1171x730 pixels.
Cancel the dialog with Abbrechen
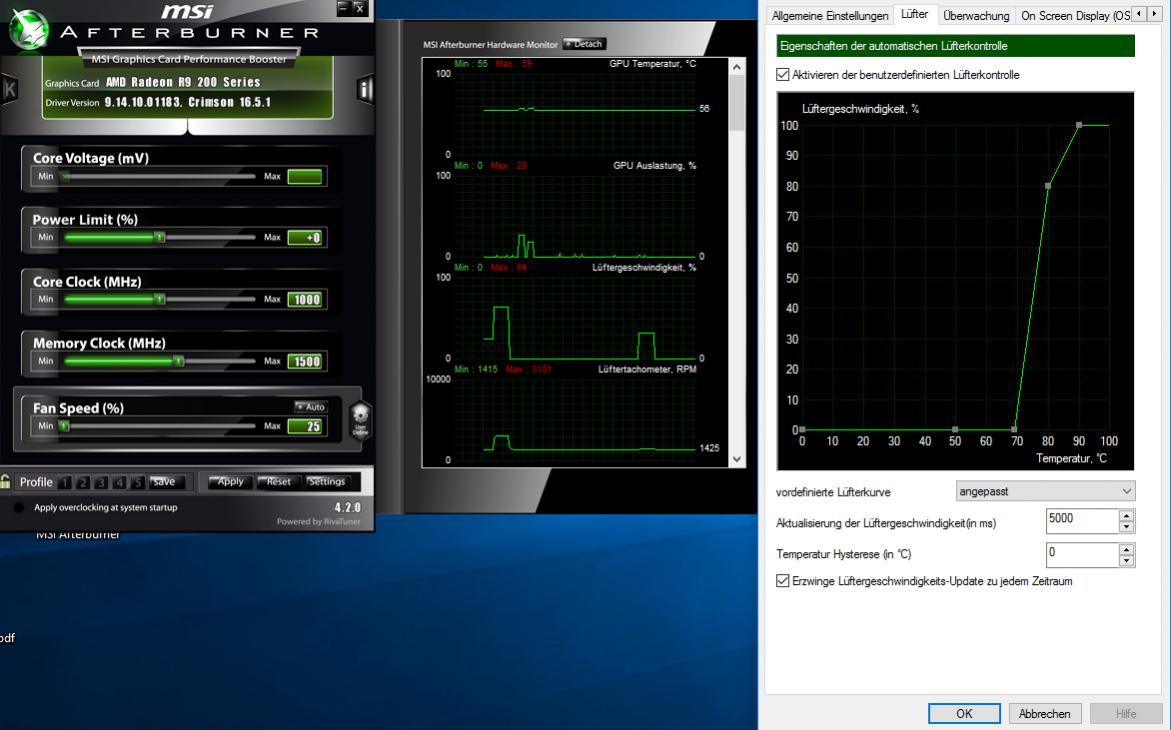point(1044,714)
